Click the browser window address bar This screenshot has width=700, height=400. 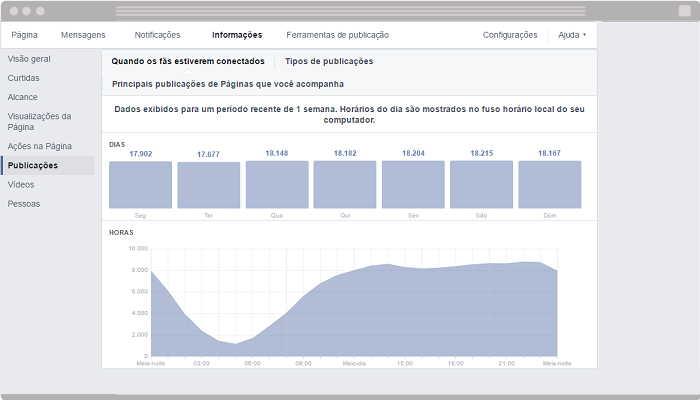(x=351, y=11)
